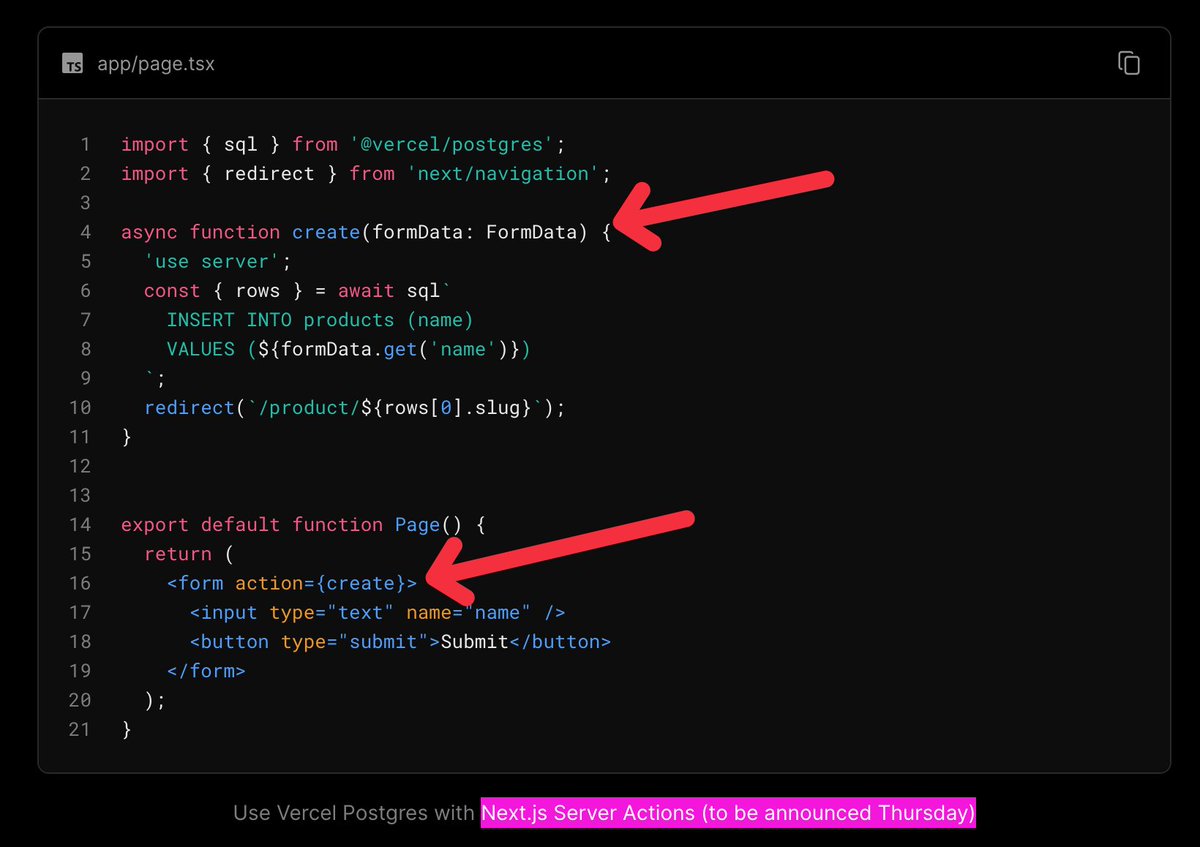Viewport: 1200px width, 847px height.
Task: Click the 'use server' directive
Action: (x=212, y=261)
